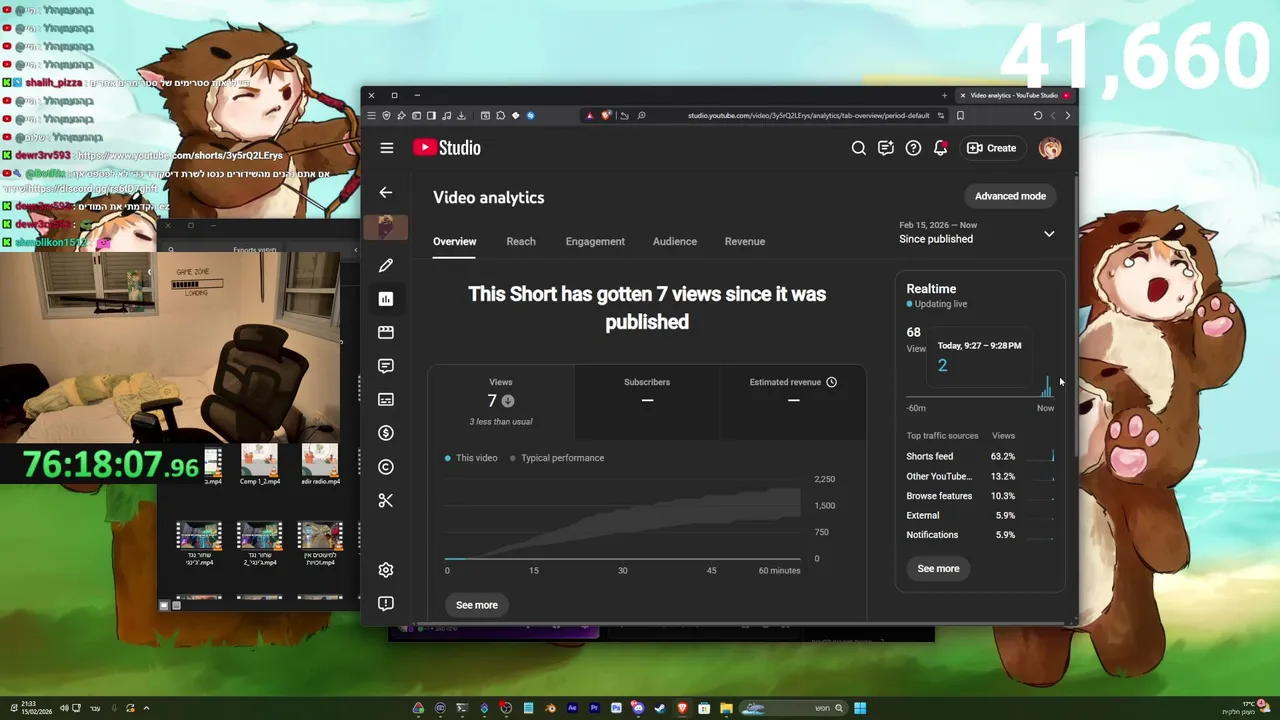
Task: Open the Subtitles sidebar icon
Action: [386, 399]
